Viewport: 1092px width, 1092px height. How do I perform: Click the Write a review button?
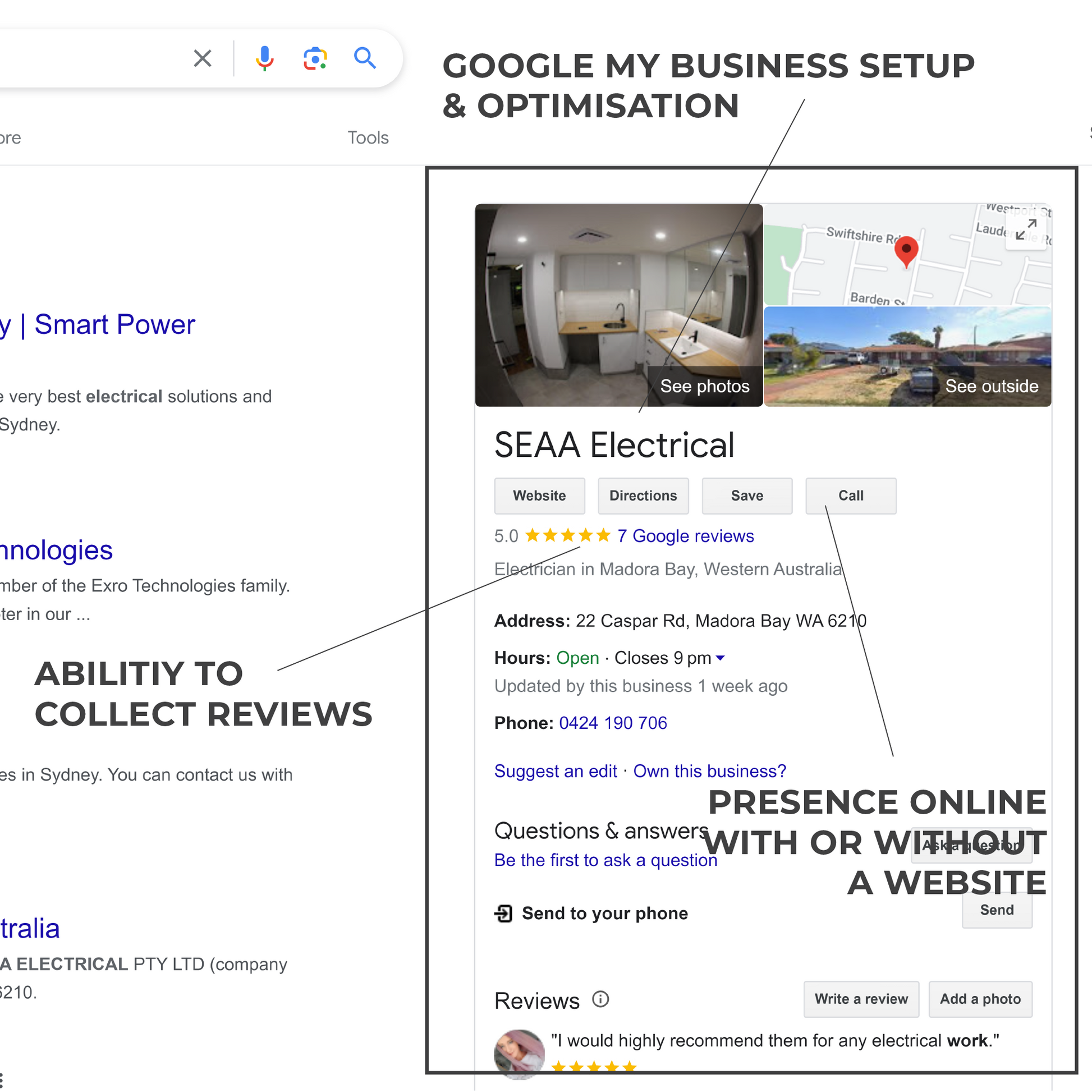(x=861, y=999)
